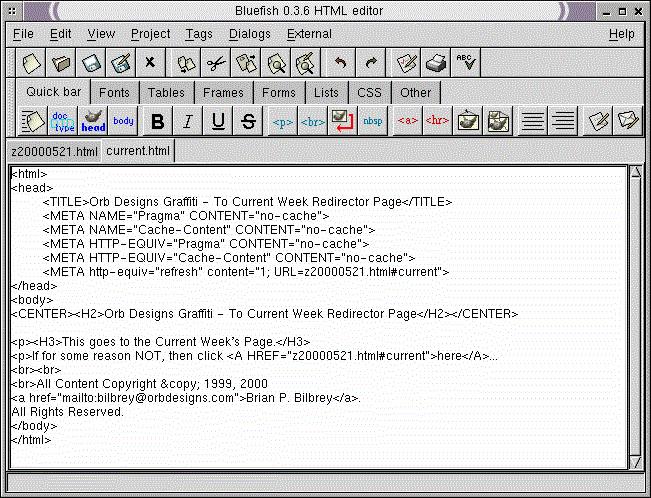This screenshot has width=651, height=498.
Task: Open the Tags menu
Action: 199,34
